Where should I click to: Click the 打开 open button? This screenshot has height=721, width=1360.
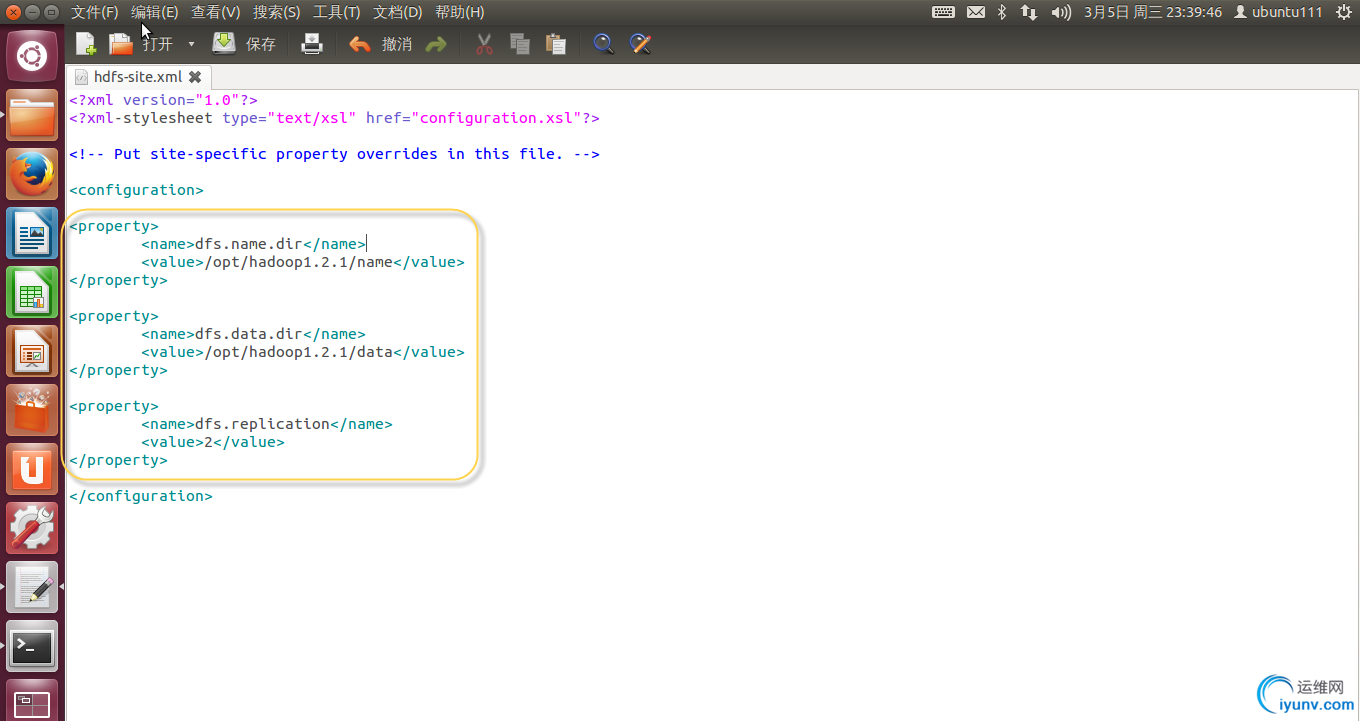141,44
